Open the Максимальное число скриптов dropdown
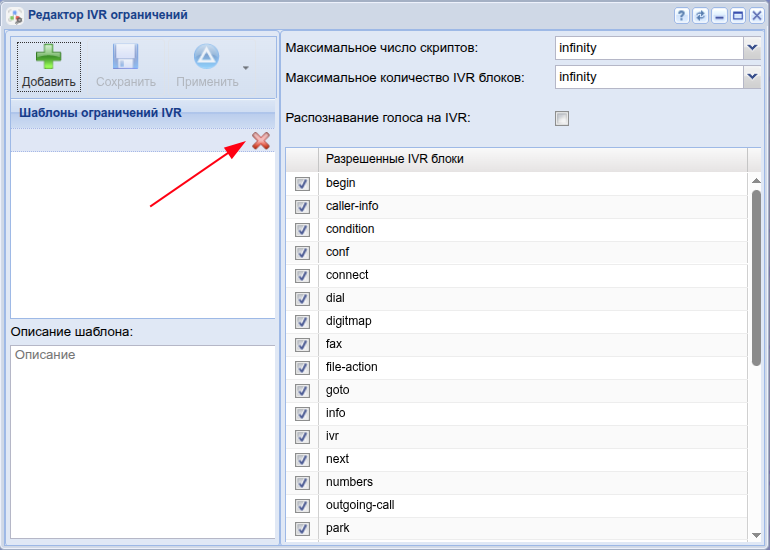 click(751, 47)
